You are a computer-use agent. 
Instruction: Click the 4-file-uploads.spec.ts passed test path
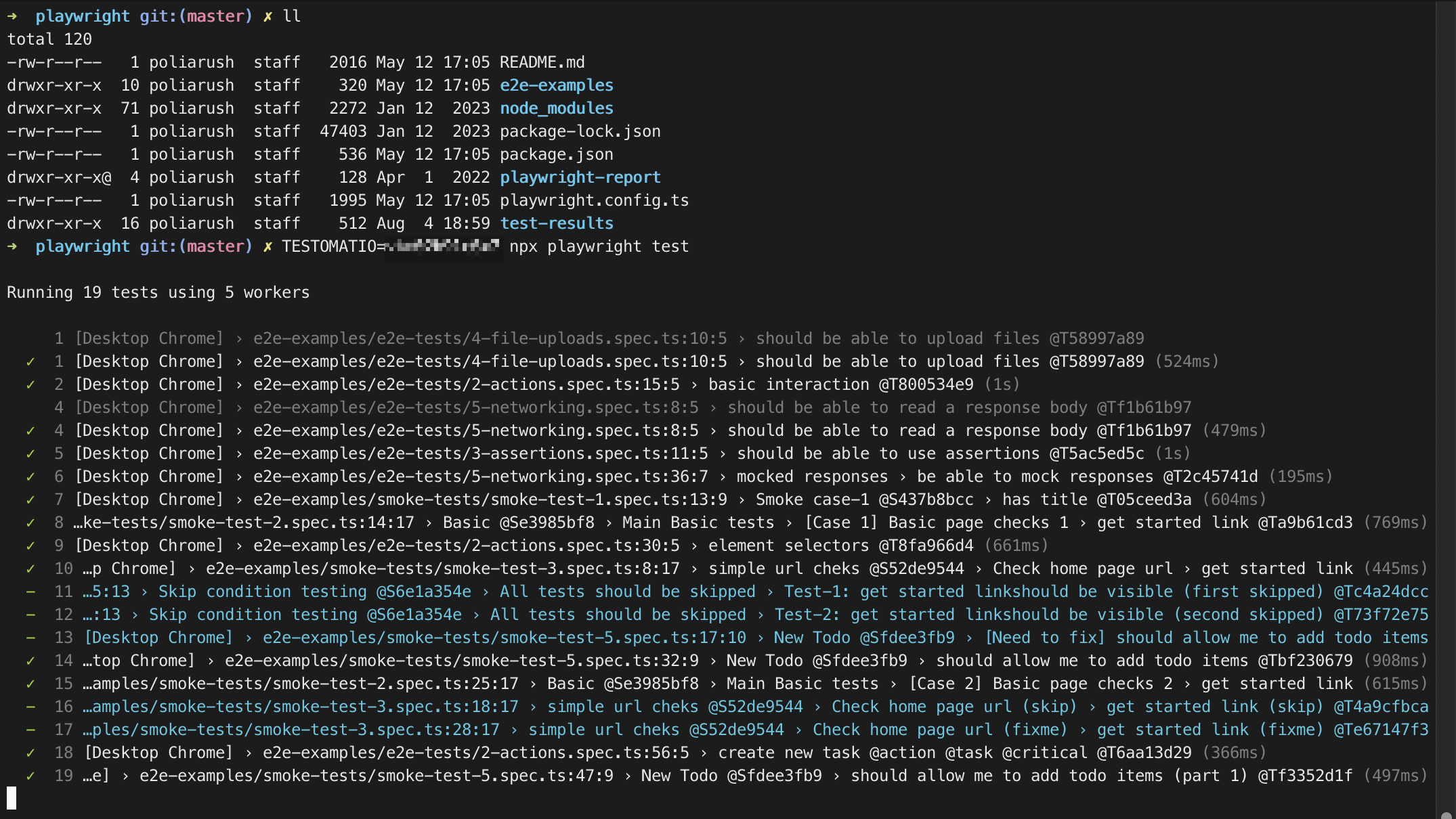[x=490, y=361]
